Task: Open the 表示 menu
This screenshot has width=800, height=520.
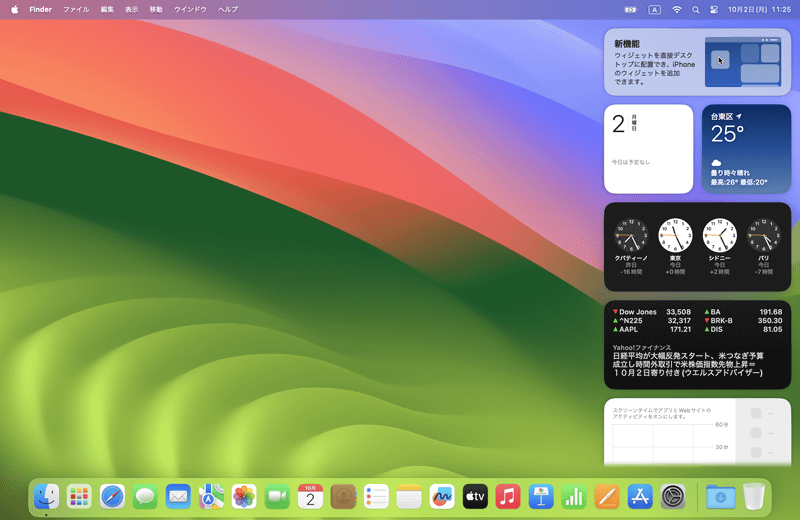Action: (x=132, y=9)
